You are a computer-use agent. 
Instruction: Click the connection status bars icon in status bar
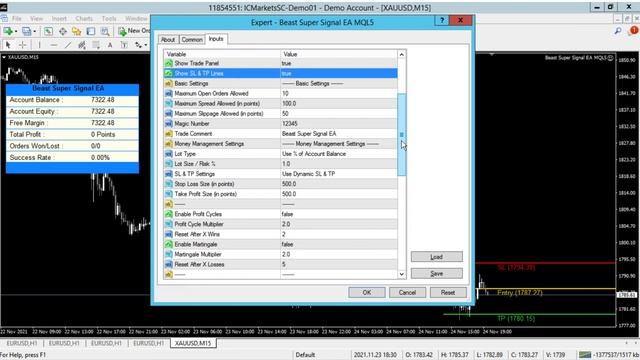584,355
